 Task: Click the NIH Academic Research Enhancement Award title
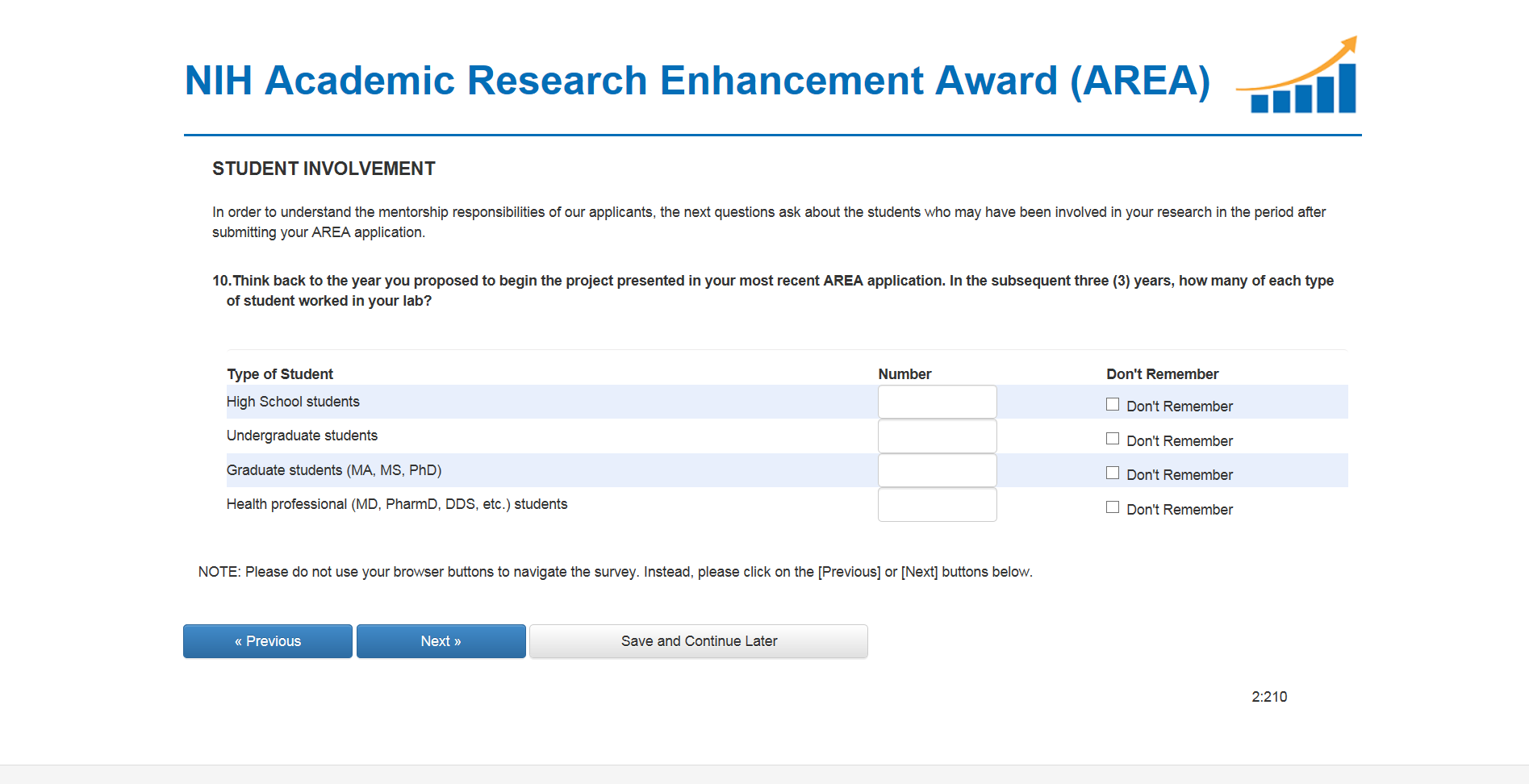click(x=697, y=81)
